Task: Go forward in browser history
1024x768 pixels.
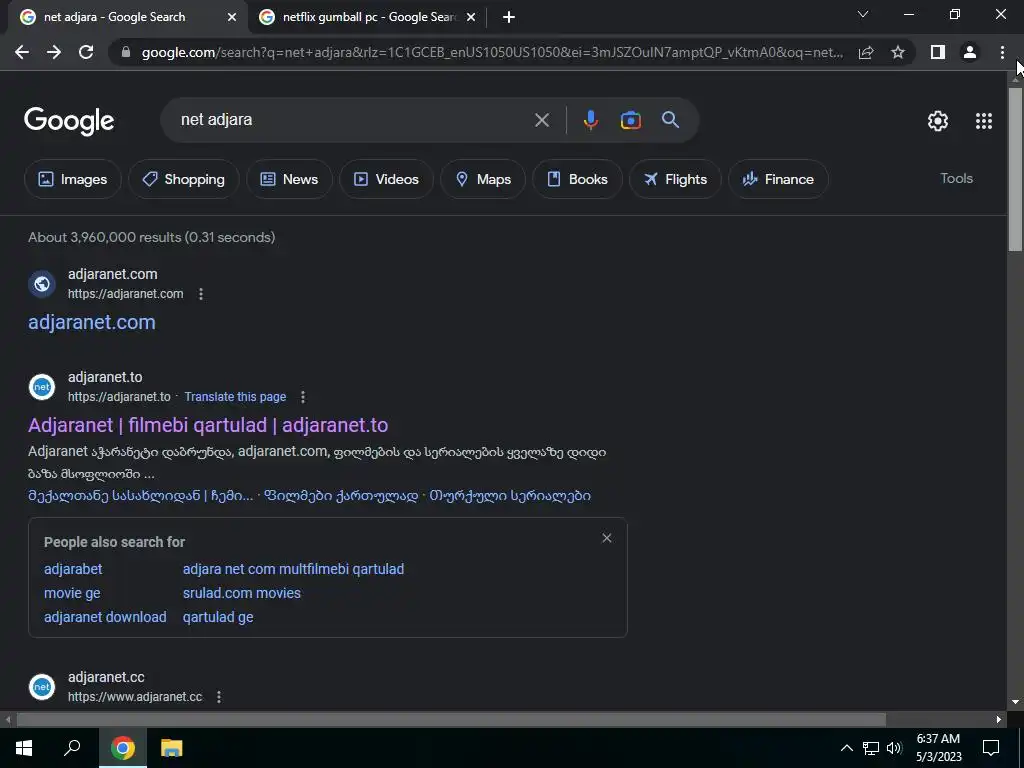Action: pyautogui.click(x=54, y=52)
